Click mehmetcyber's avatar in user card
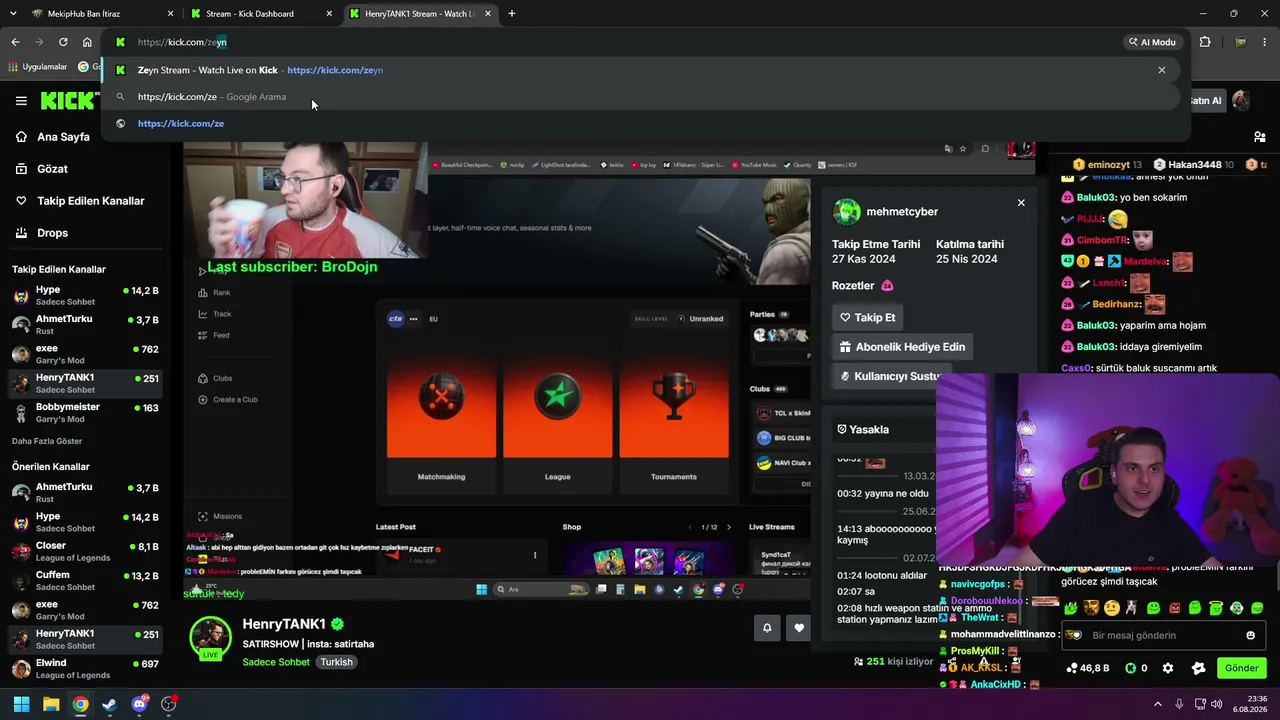This screenshot has height=720, width=1280. [847, 212]
